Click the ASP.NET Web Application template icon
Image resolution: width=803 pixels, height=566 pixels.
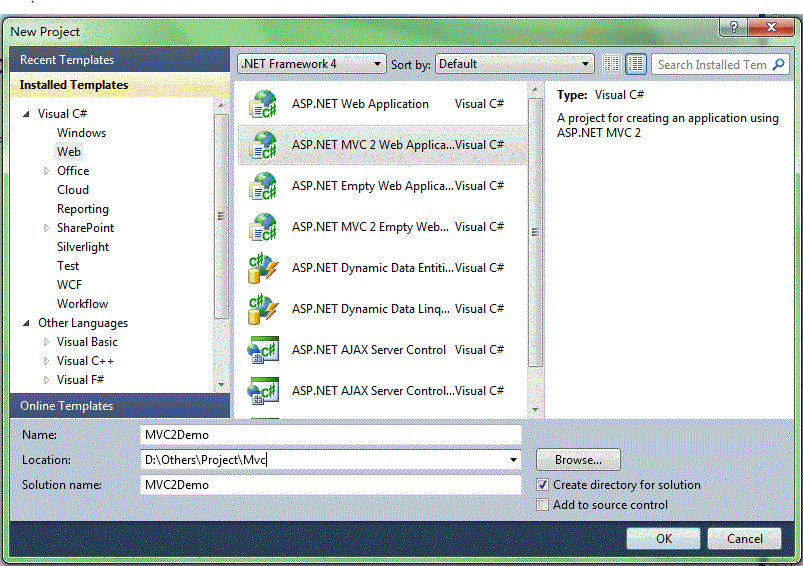[x=263, y=104]
